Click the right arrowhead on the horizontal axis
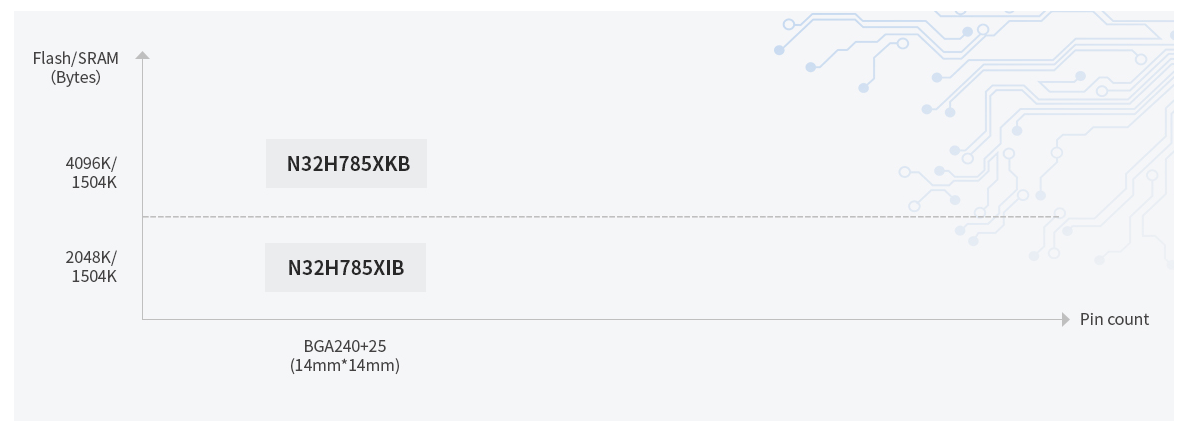Viewport: 1187px width, 429px height. [1065, 319]
